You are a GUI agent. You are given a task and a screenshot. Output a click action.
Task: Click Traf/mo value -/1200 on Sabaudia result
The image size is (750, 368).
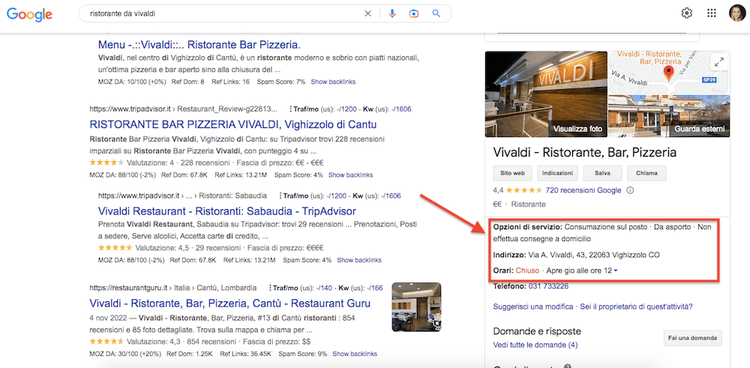tap(338, 196)
